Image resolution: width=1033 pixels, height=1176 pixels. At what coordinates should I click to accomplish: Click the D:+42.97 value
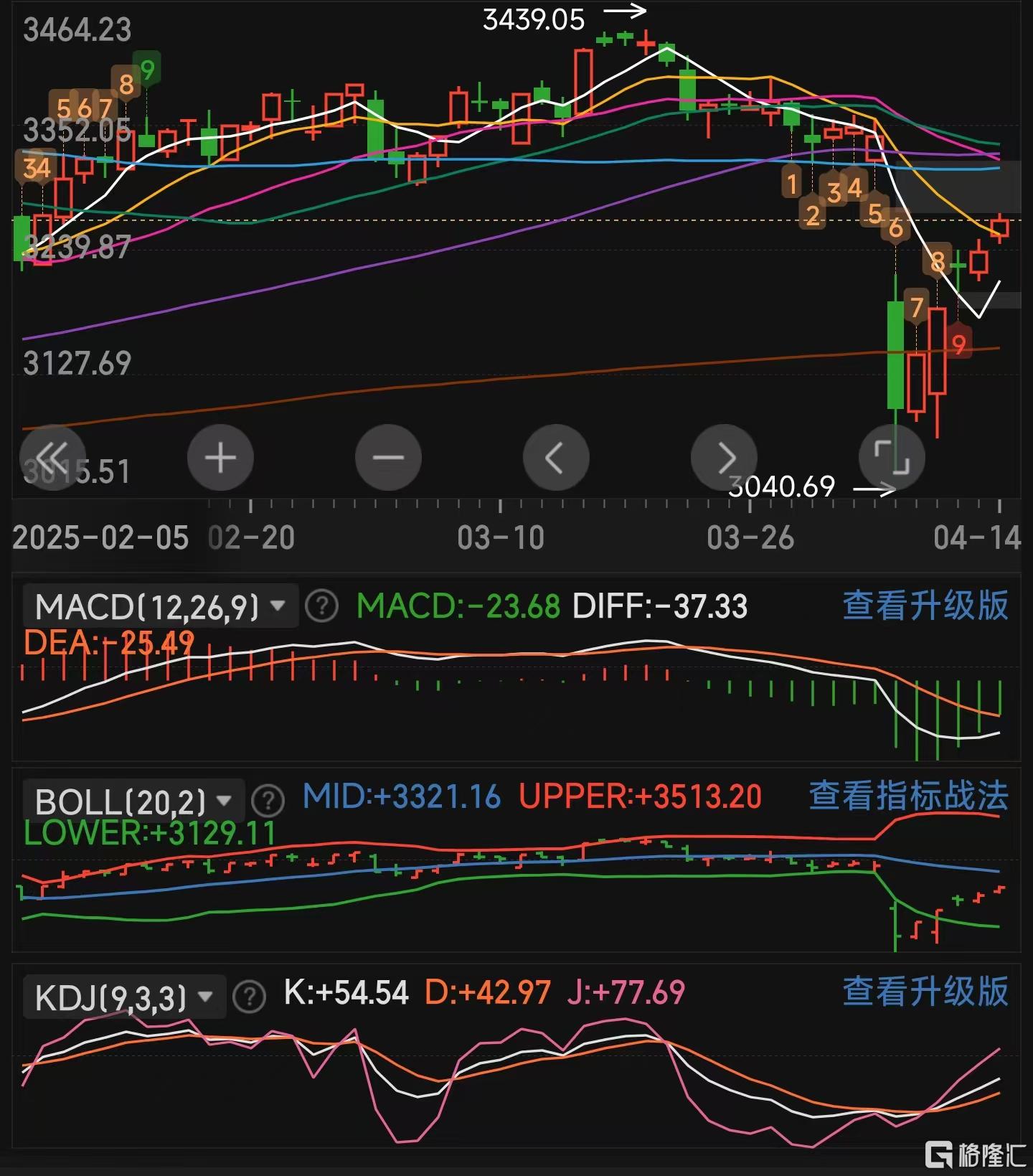tap(488, 993)
